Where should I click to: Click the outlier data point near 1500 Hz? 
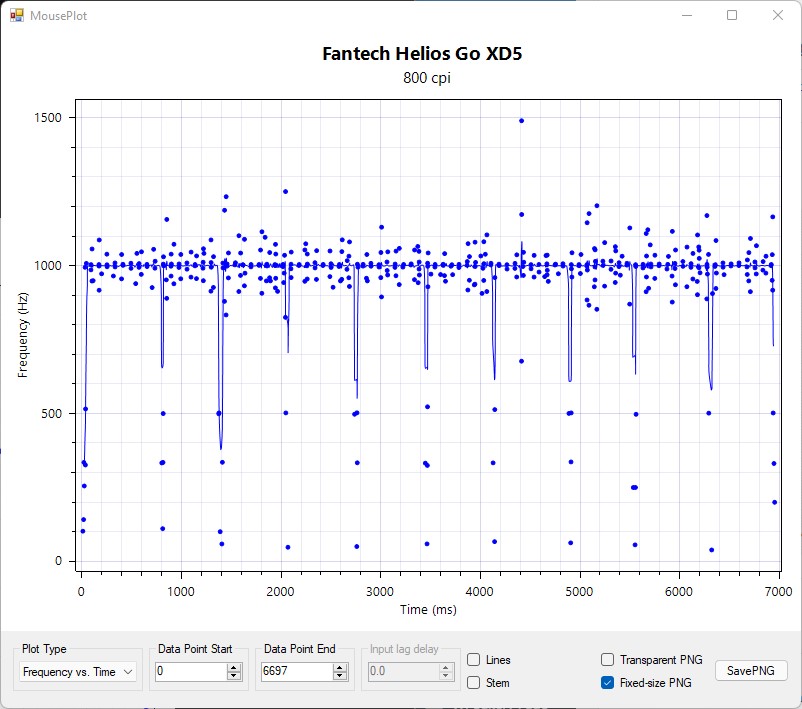pos(521,121)
